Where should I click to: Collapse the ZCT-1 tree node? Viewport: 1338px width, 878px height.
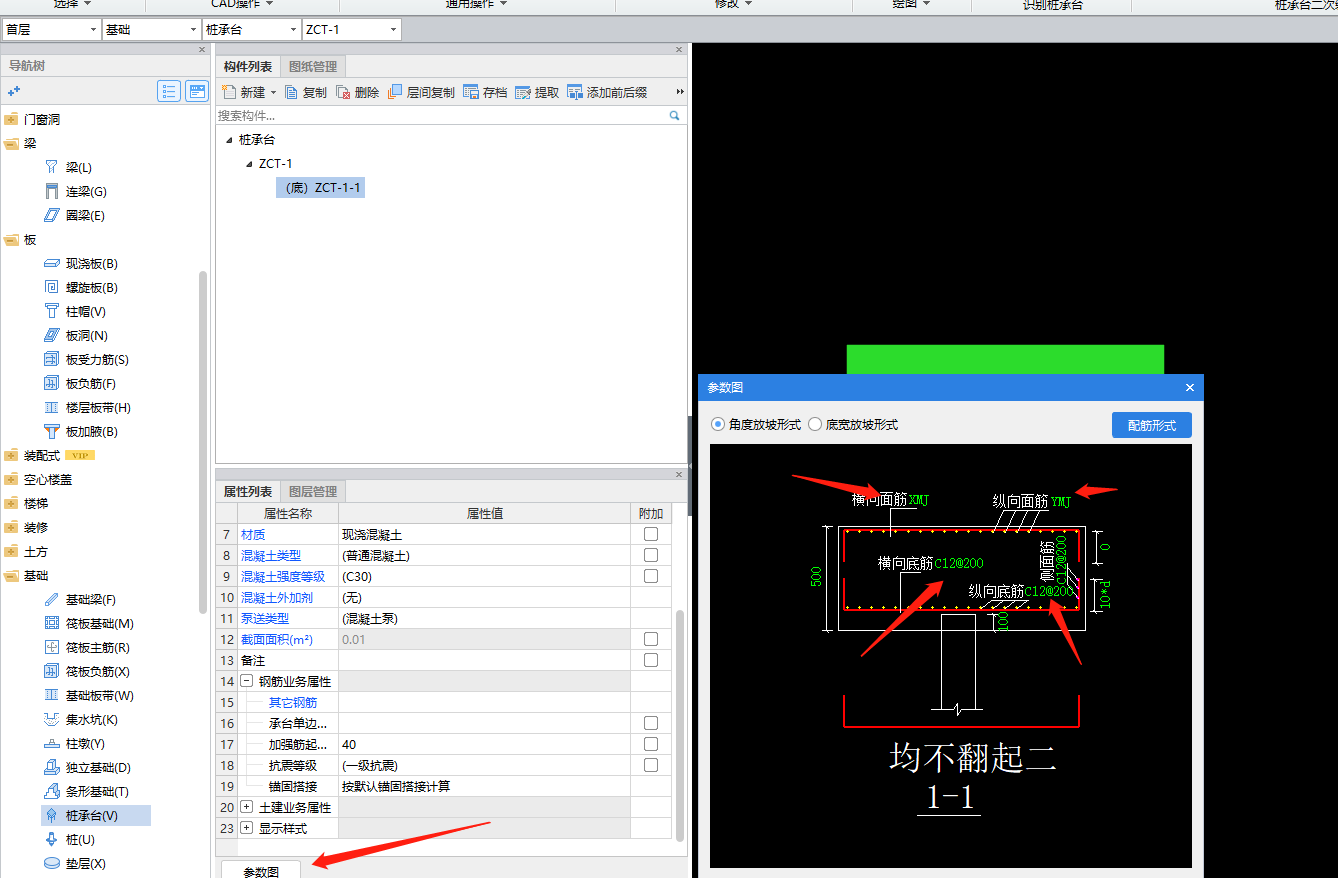(x=249, y=164)
